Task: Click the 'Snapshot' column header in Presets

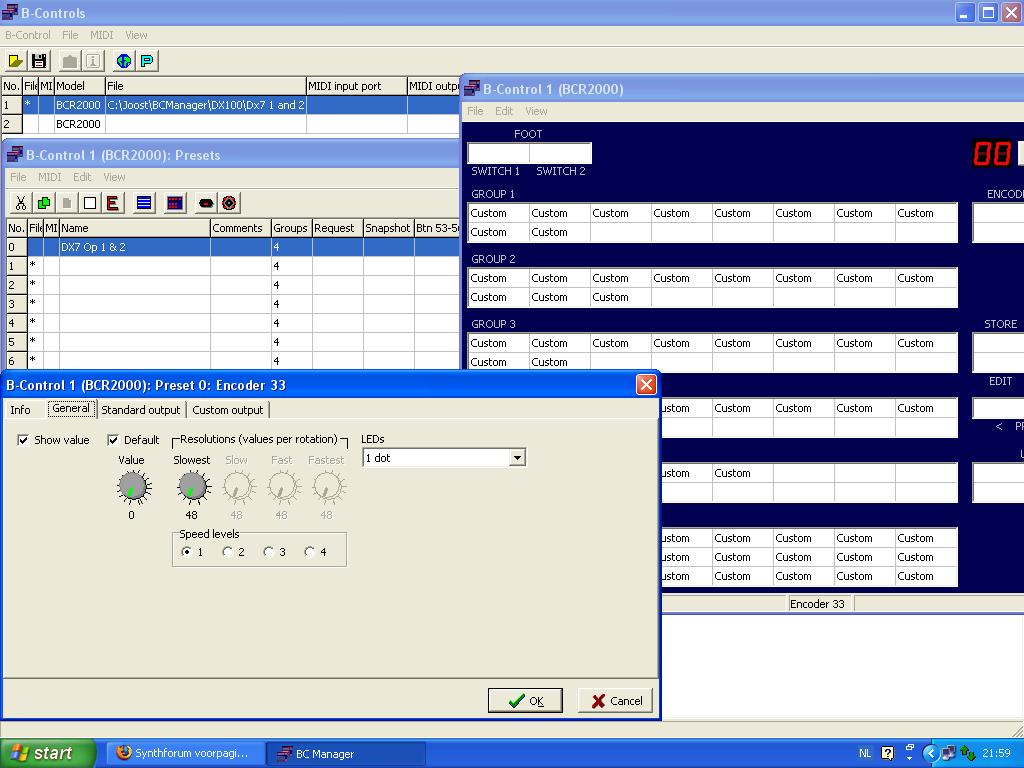Action: [389, 228]
